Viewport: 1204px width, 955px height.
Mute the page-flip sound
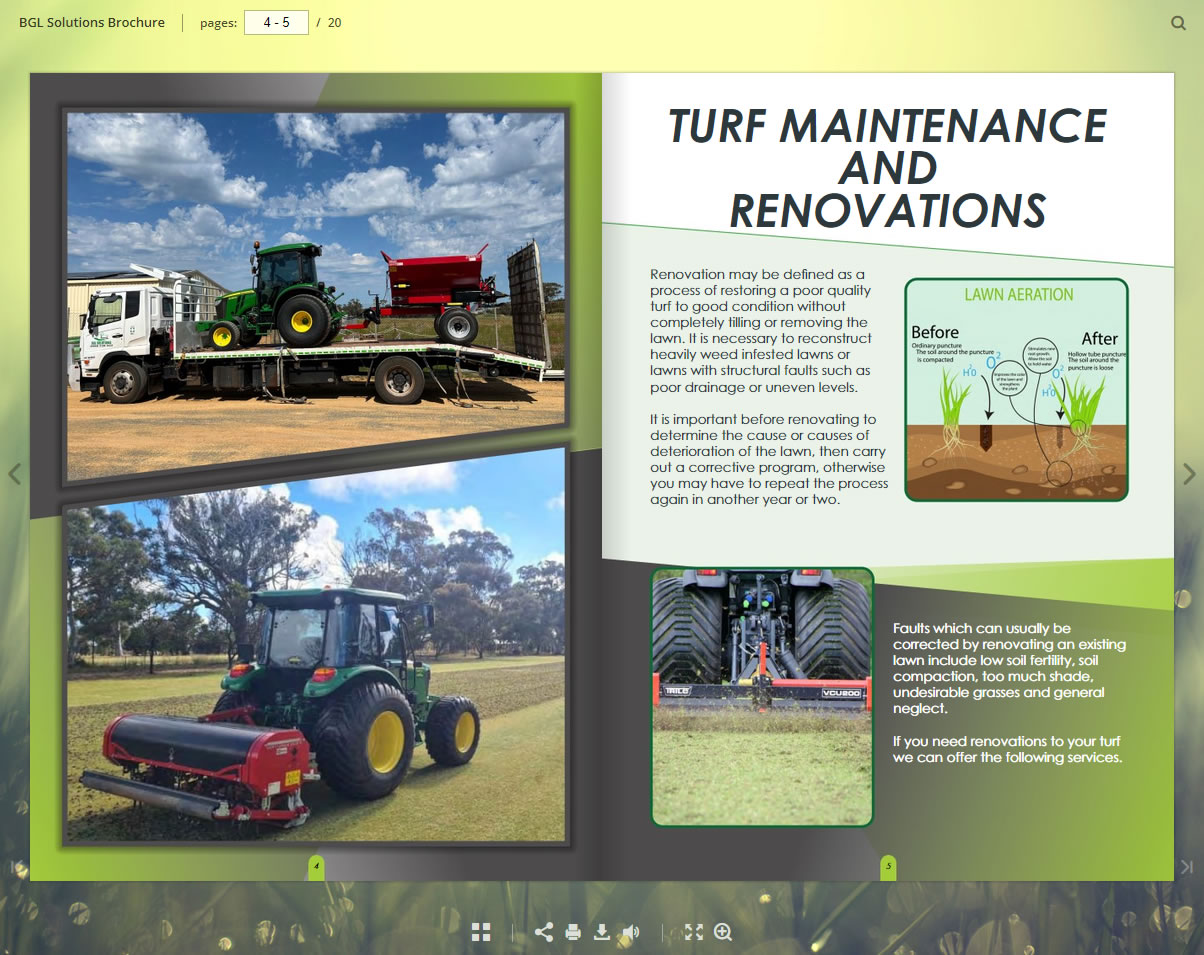click(x=631, y=932)
